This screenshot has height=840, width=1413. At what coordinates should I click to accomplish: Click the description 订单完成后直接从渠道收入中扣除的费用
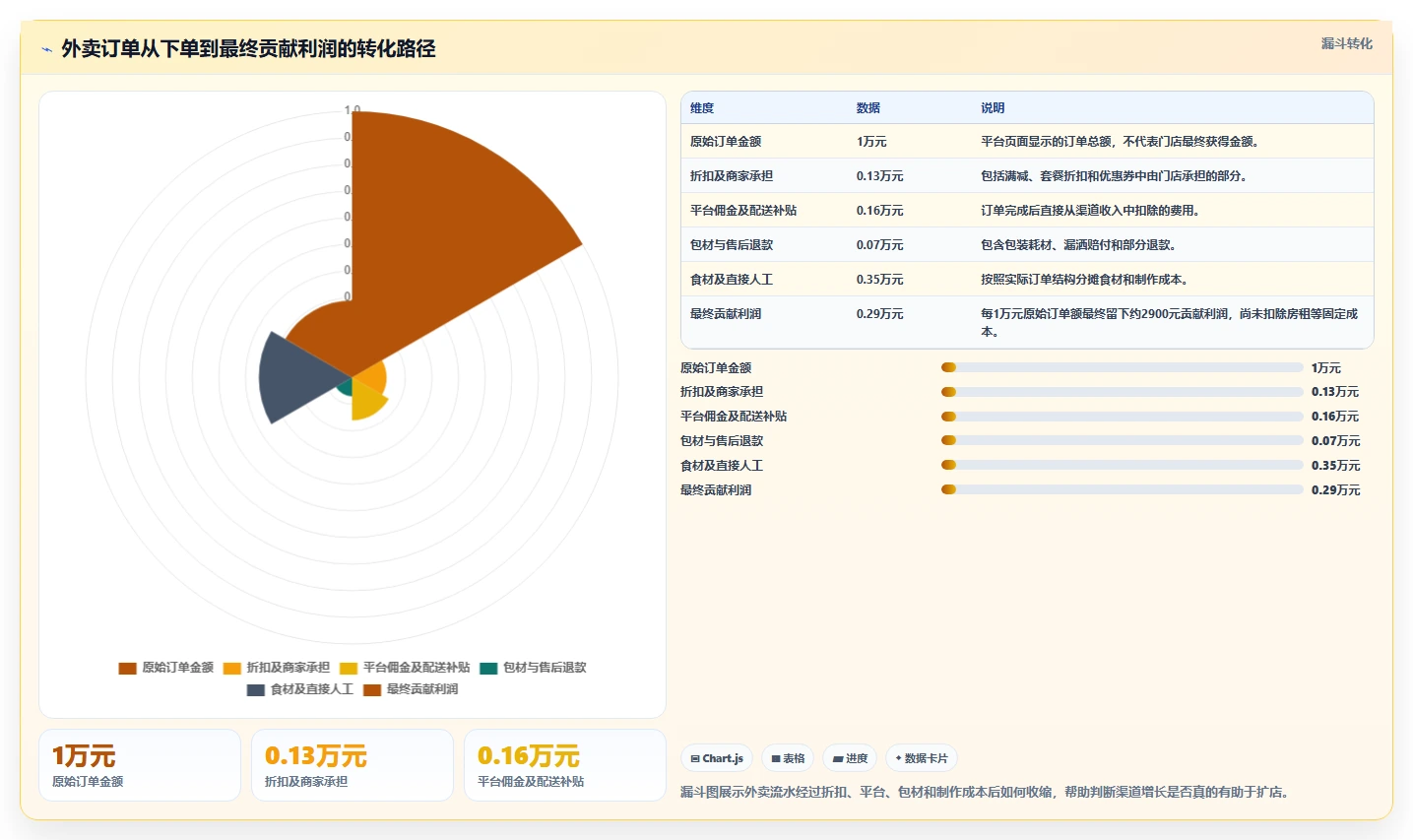[x=1090, y=211]
